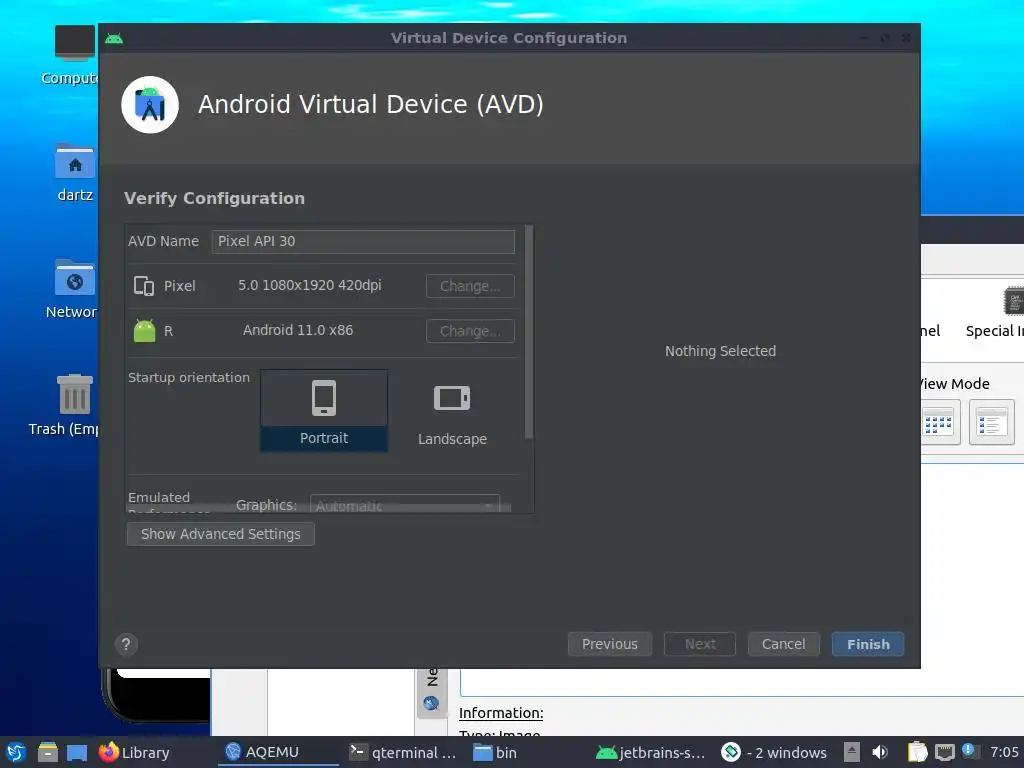Open the Trash desktop icon
This screenshot has height=768, width=1024.
(74, 394)
